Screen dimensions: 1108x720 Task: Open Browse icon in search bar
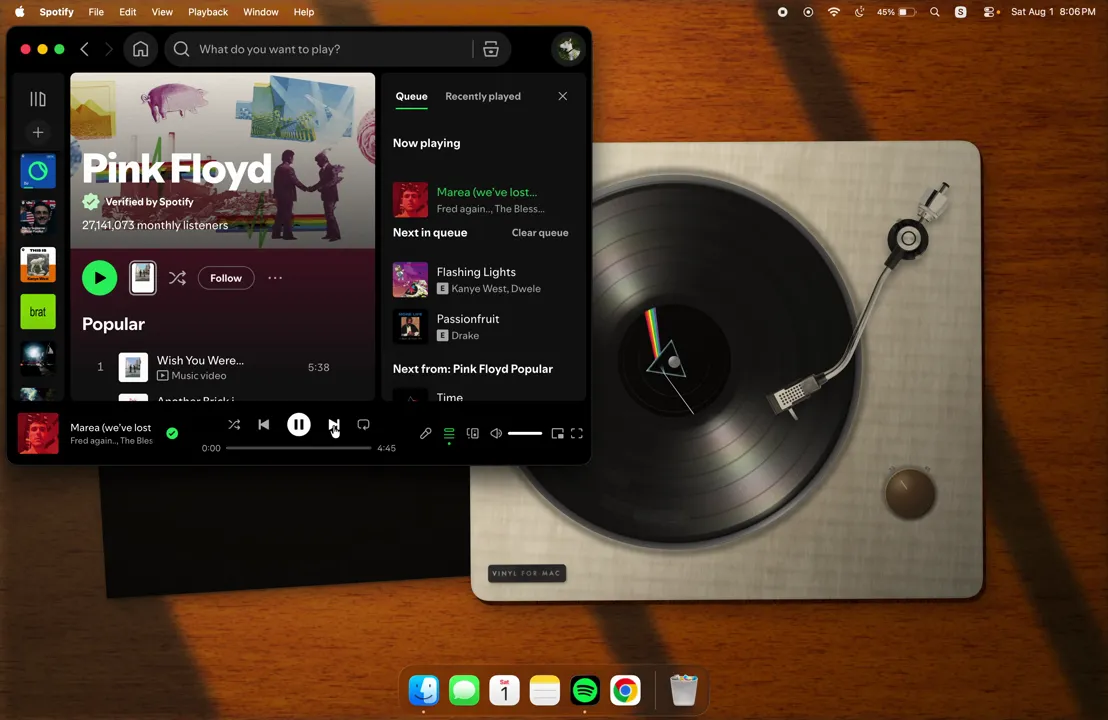point(490,49)
